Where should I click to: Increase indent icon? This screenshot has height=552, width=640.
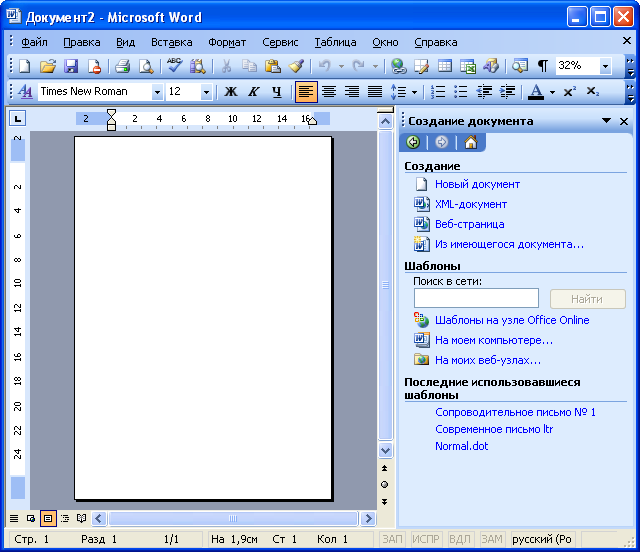(507, 91)
